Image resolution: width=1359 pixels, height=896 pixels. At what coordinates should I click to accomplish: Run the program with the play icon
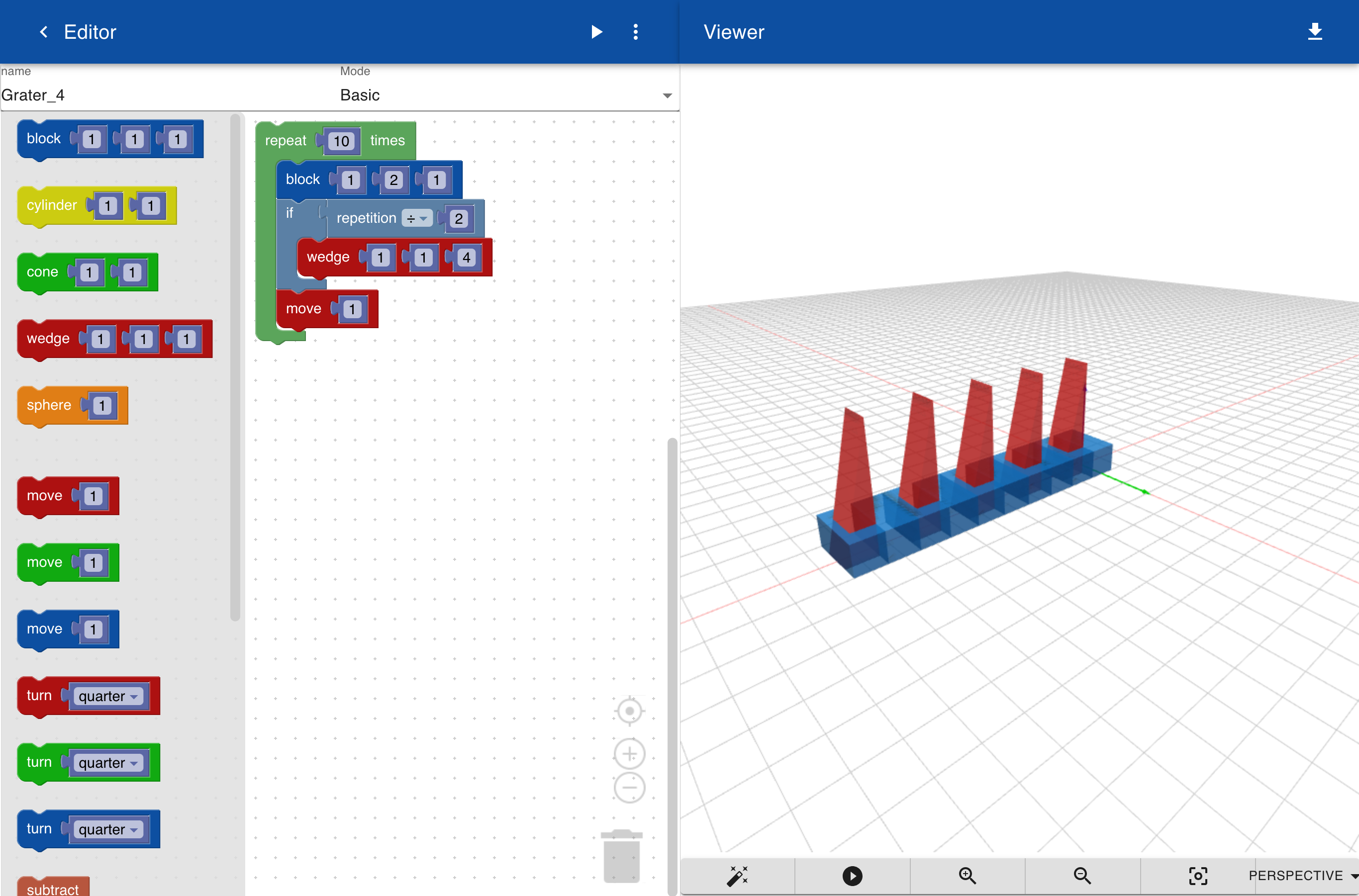point(596,32)
